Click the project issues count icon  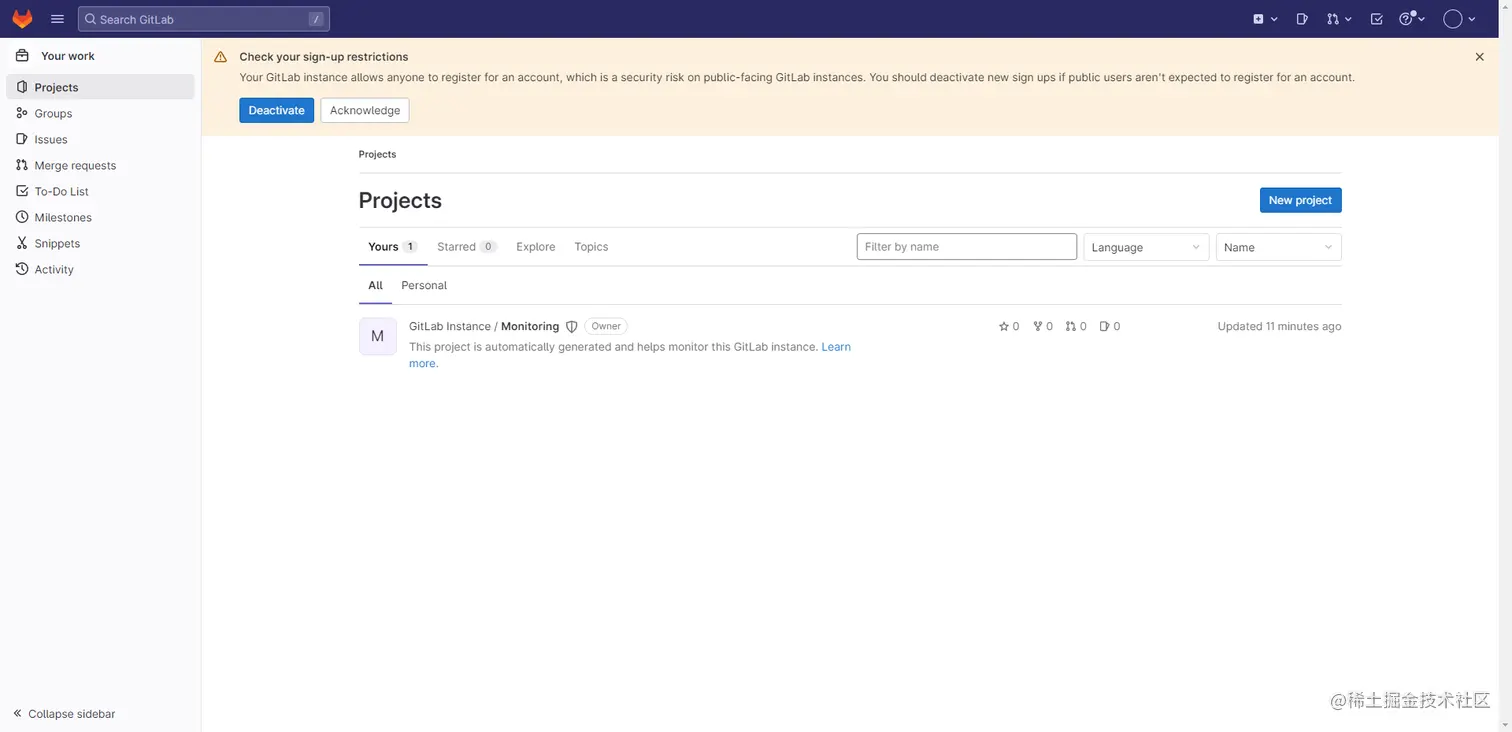tap(1104, 326)
